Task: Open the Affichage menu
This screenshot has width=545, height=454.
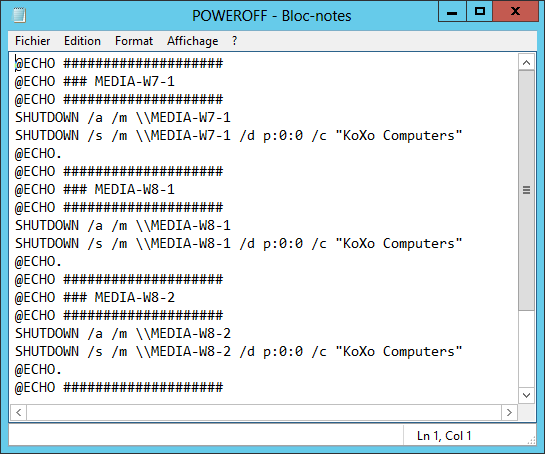Action: tap(193, 41)
